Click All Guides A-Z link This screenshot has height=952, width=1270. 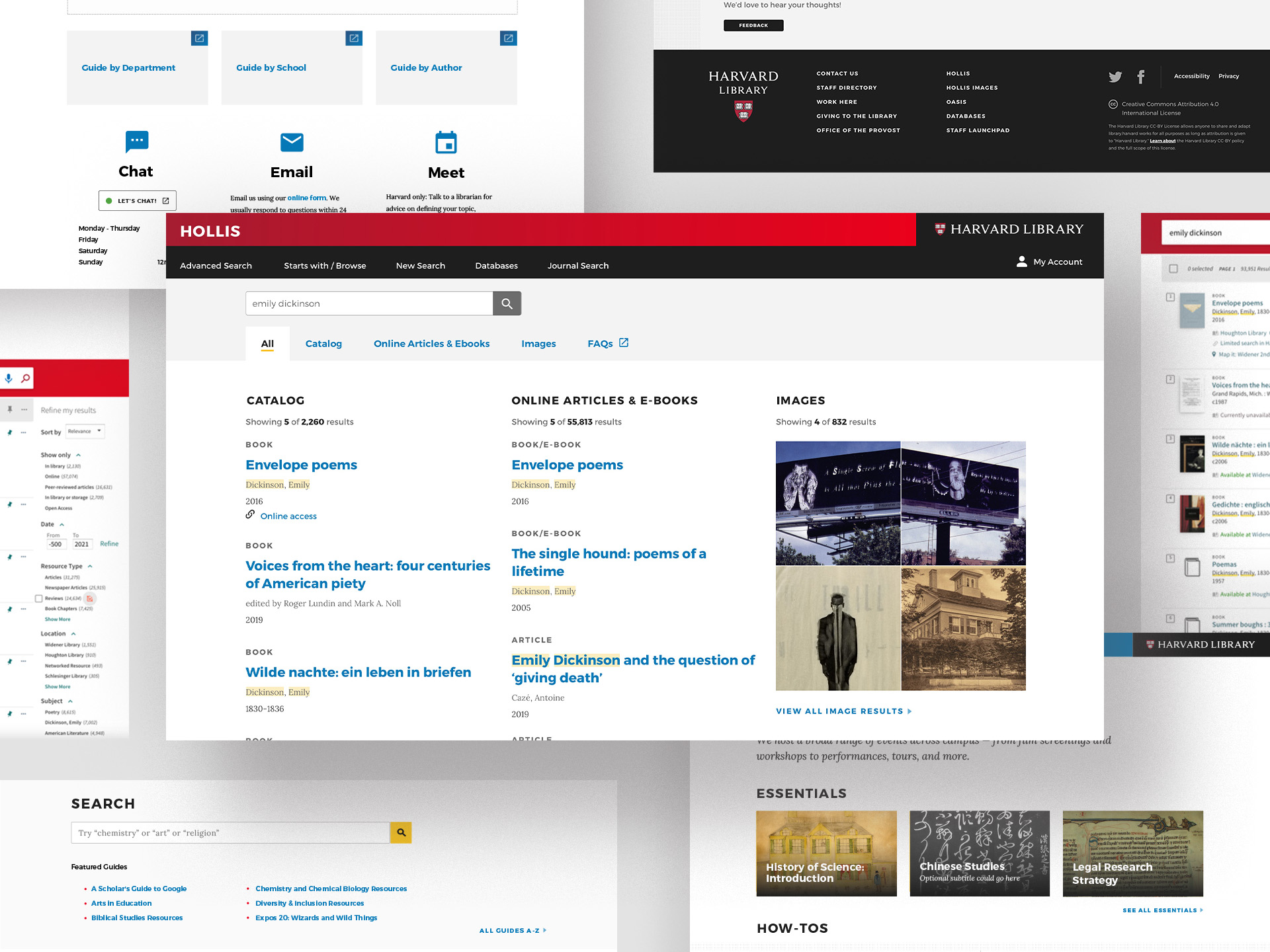tap(513, 930)
